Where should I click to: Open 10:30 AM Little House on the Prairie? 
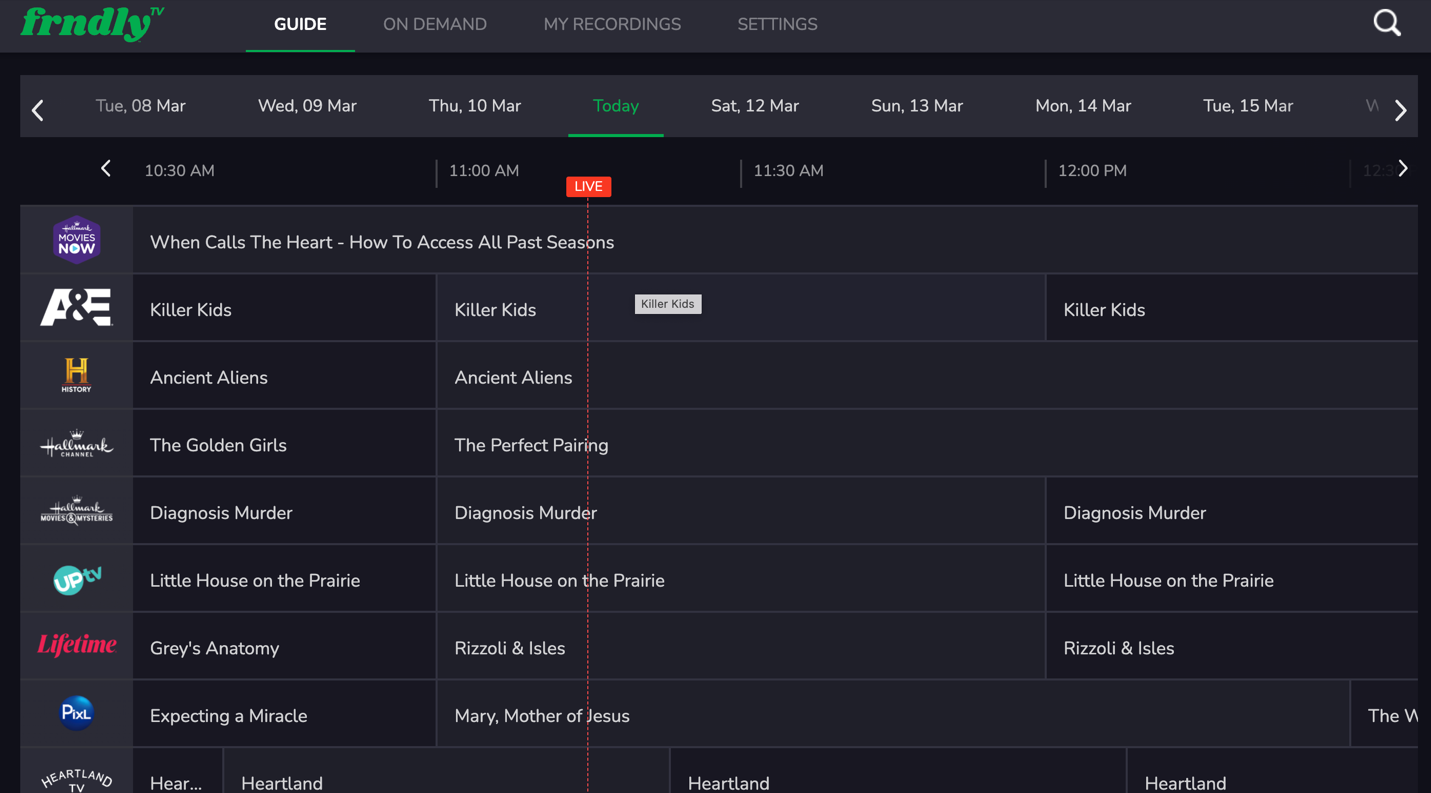pos(284,580)
